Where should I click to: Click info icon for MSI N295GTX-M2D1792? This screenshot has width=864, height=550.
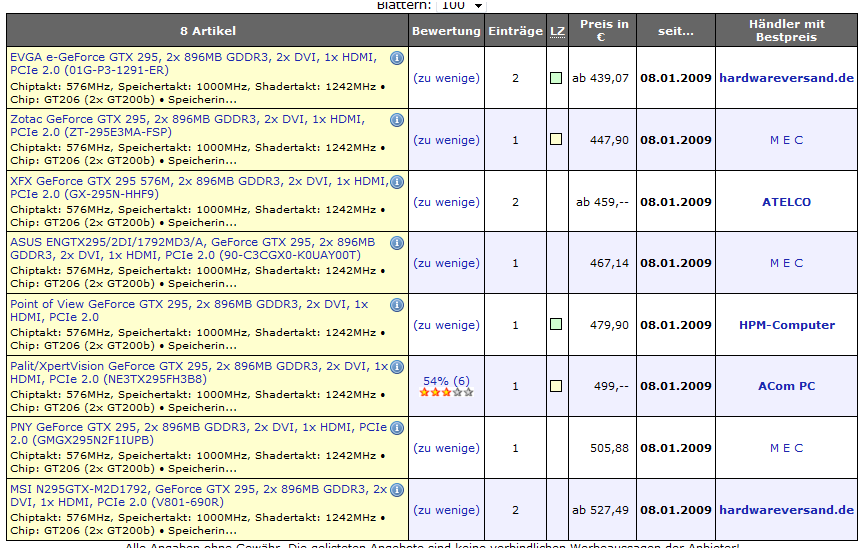(397, 489)
